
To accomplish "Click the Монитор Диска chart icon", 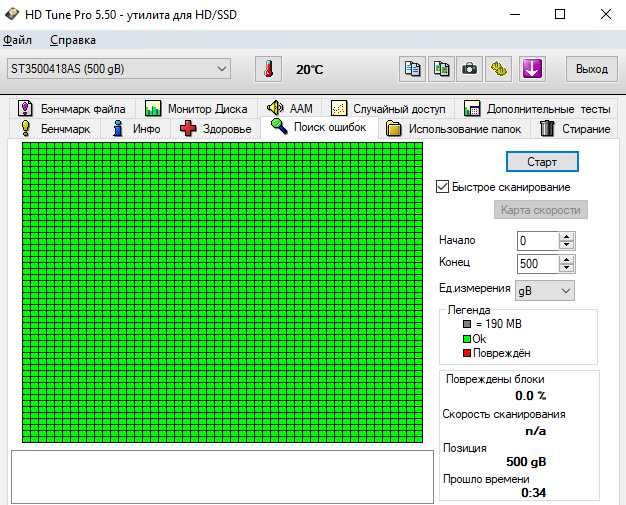I will click(x=153, y=108).
